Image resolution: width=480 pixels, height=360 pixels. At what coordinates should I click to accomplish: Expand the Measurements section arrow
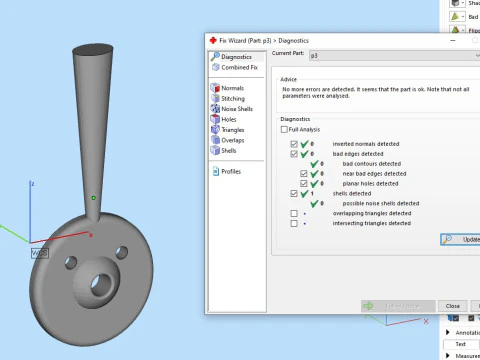448,356
